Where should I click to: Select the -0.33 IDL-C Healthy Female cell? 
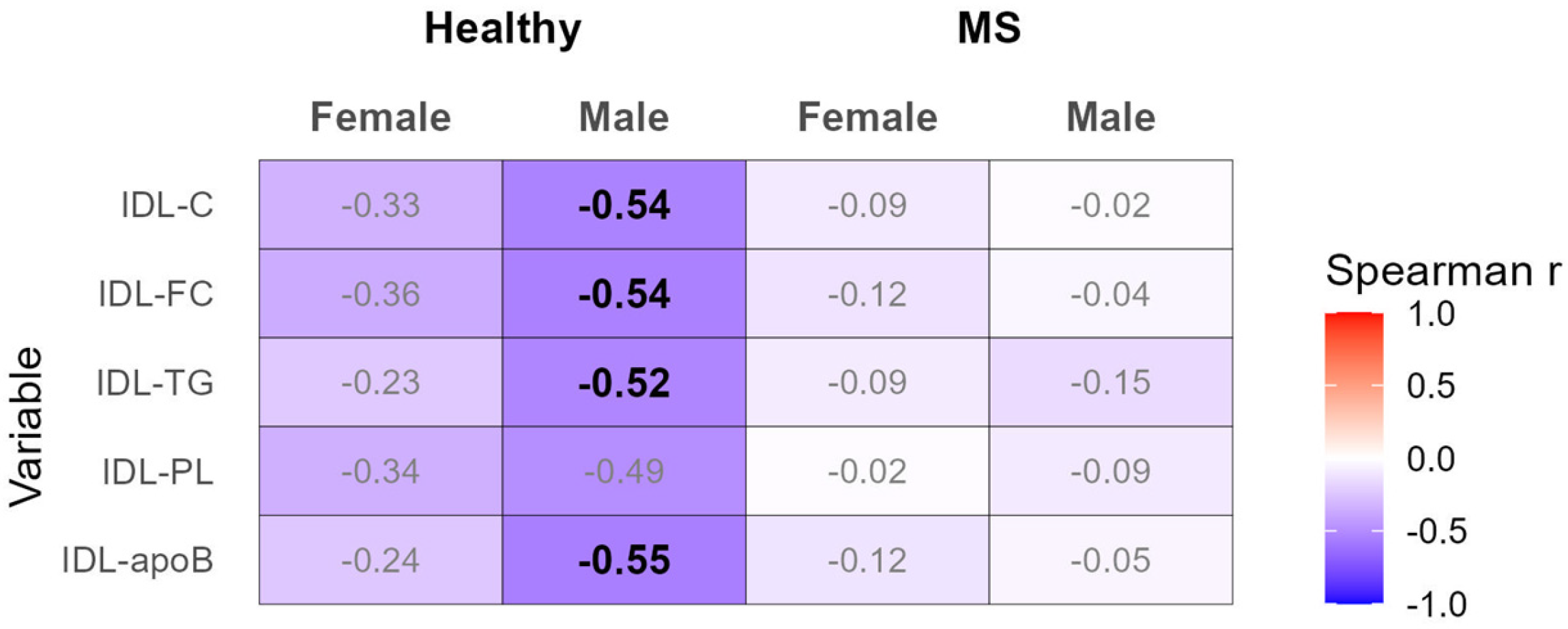[x=380, y=205]
